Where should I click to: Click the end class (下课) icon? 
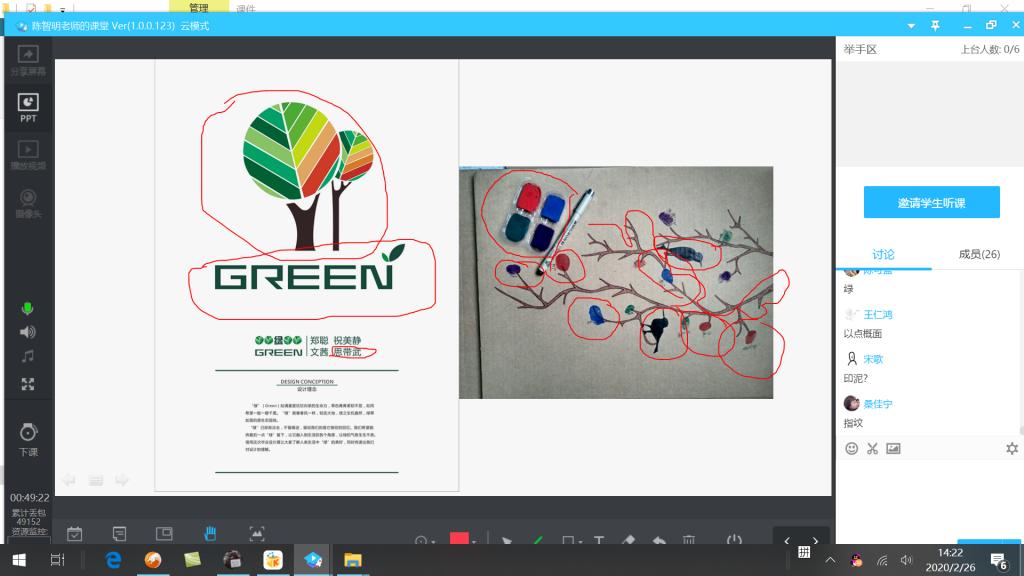[x=28, y=438]
